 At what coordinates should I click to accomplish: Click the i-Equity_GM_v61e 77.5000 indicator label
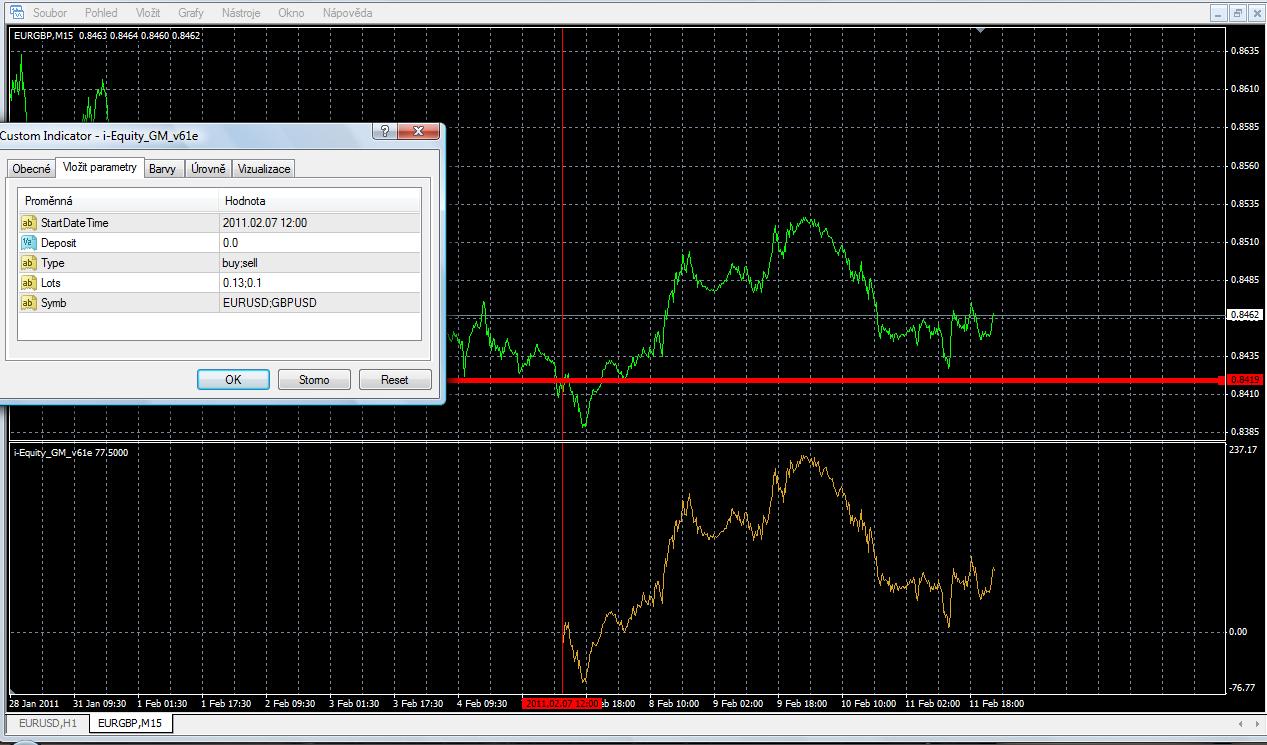70,453
